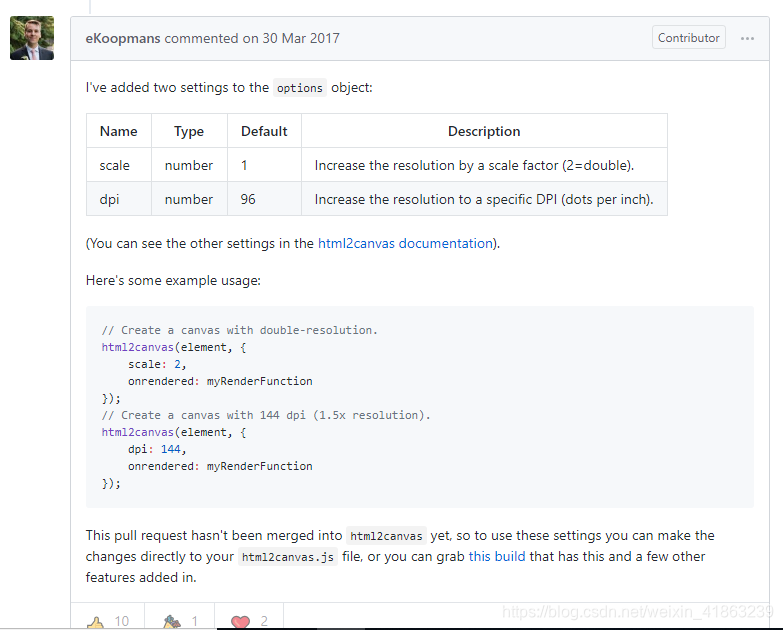Click the default value '1' cell
This screenshot has width=783, height=630.
(x=264, y=165)
